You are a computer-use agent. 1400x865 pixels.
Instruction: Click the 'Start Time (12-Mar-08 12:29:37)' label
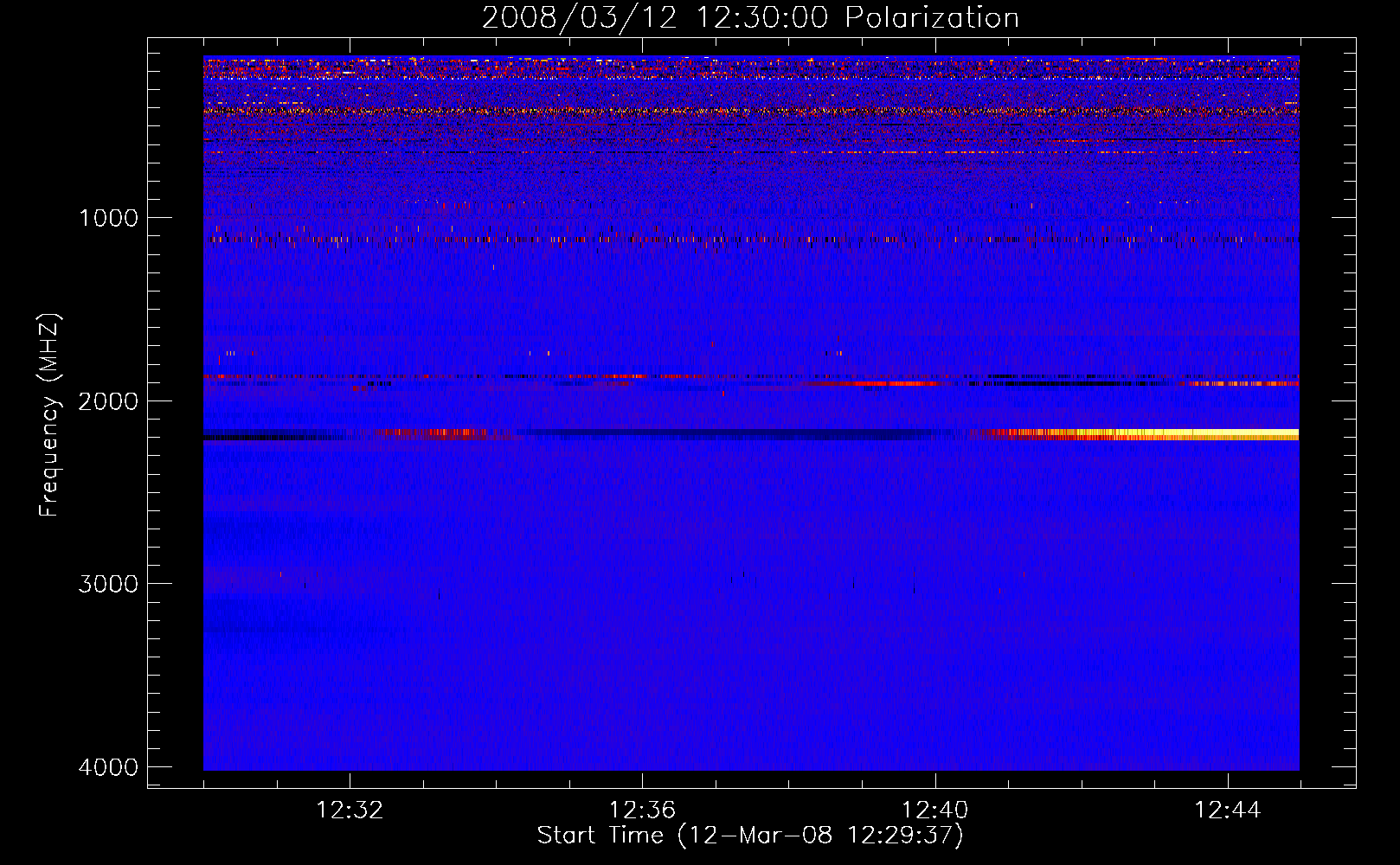pyautogui.click(x=750, y=835)
